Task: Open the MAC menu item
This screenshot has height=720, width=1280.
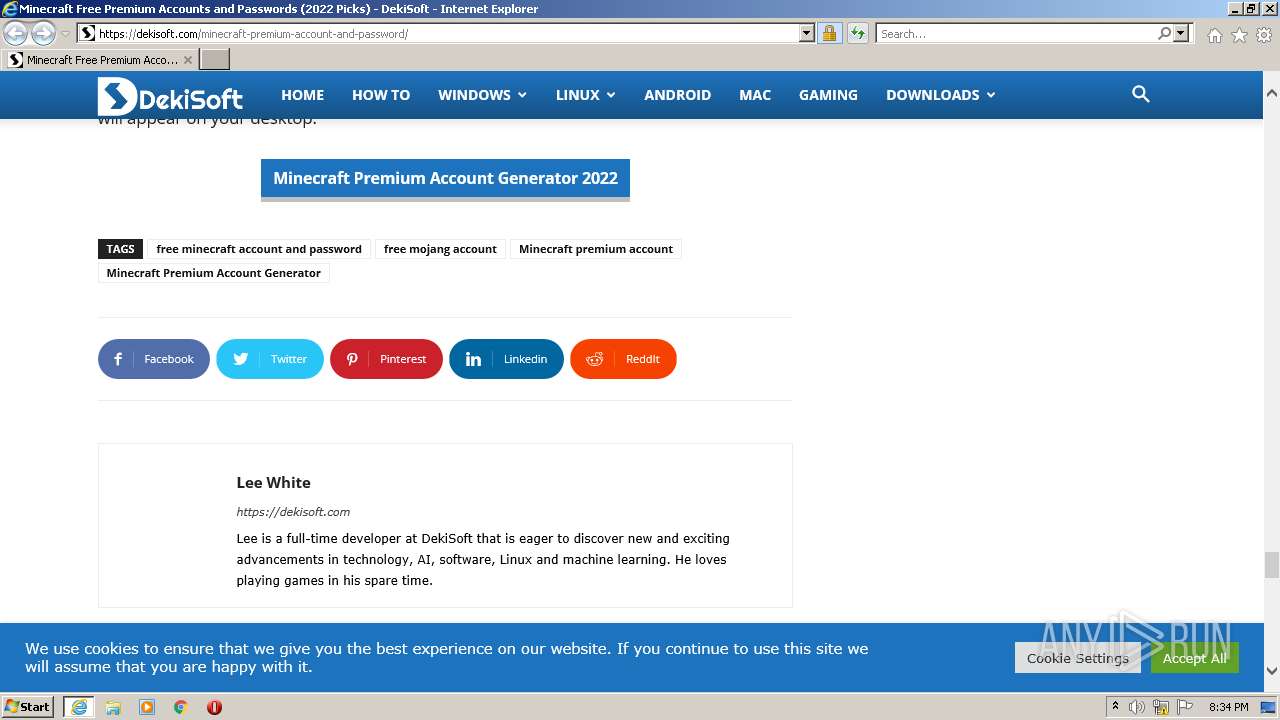Action: coord(755,95)
